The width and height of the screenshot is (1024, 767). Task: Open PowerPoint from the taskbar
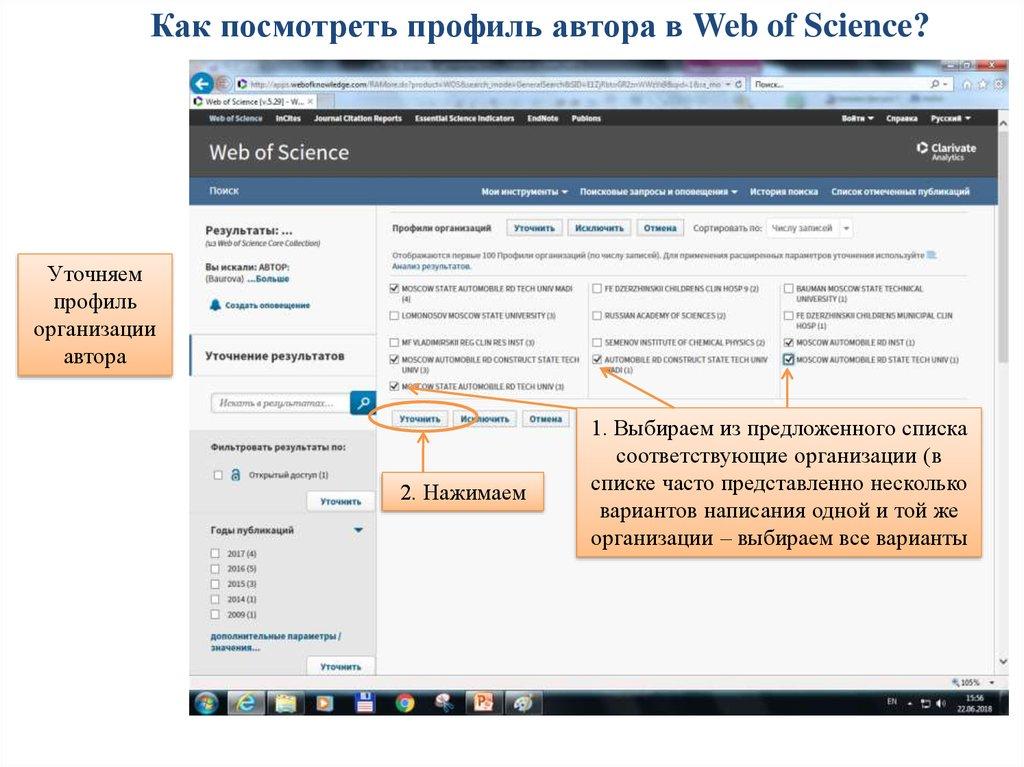click(483, 703)
